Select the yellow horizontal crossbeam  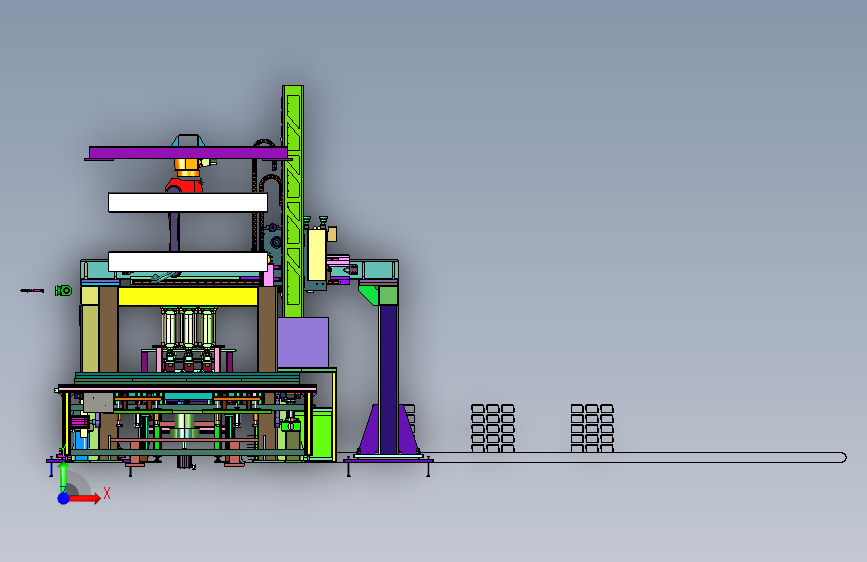click(188, 296)
